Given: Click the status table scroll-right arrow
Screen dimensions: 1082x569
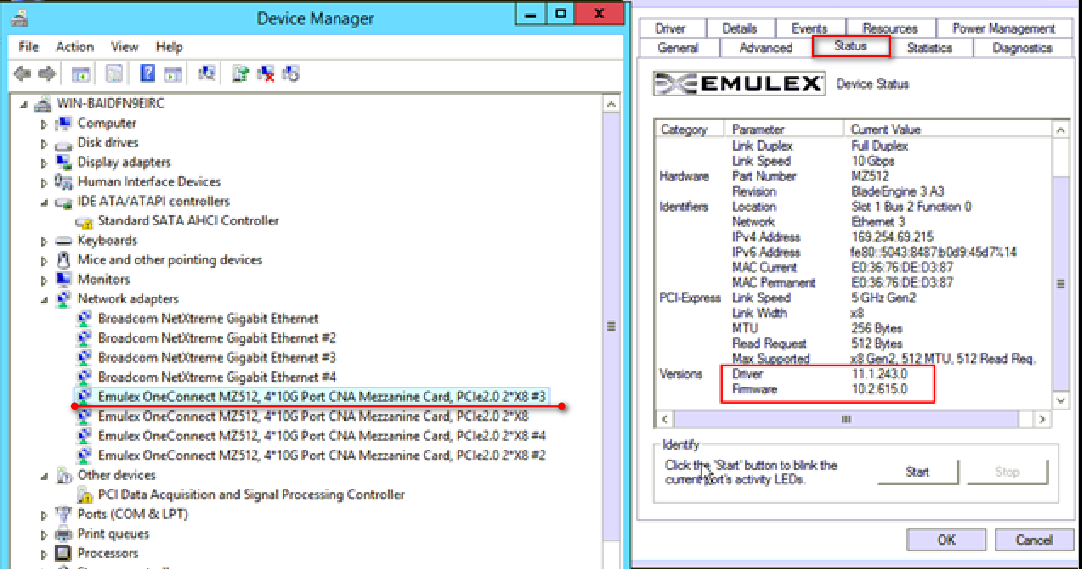Looking at the screenshot, I should (1042, 419).
